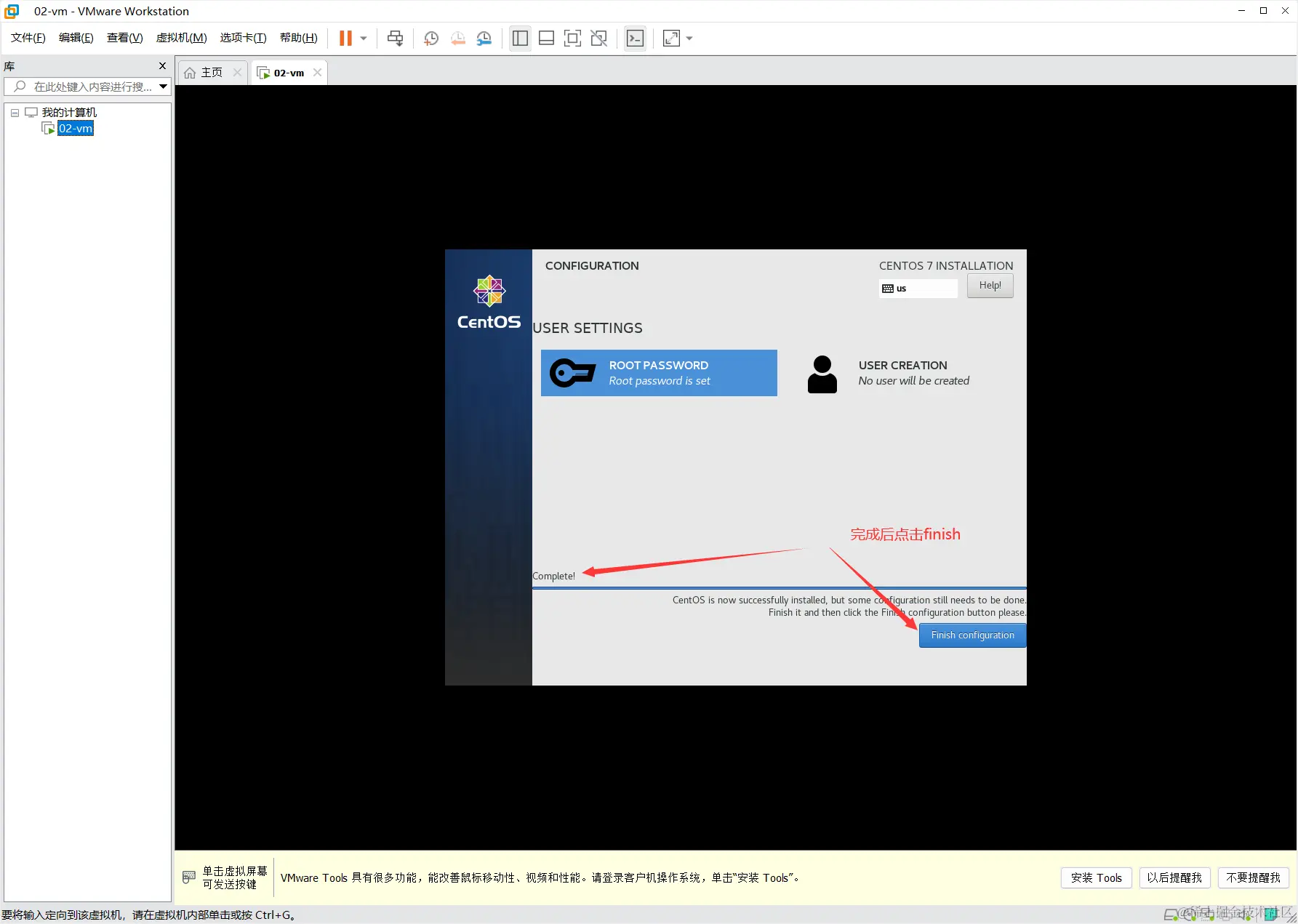
Task: Open the 帮助(H) menu
Action: 299,38
